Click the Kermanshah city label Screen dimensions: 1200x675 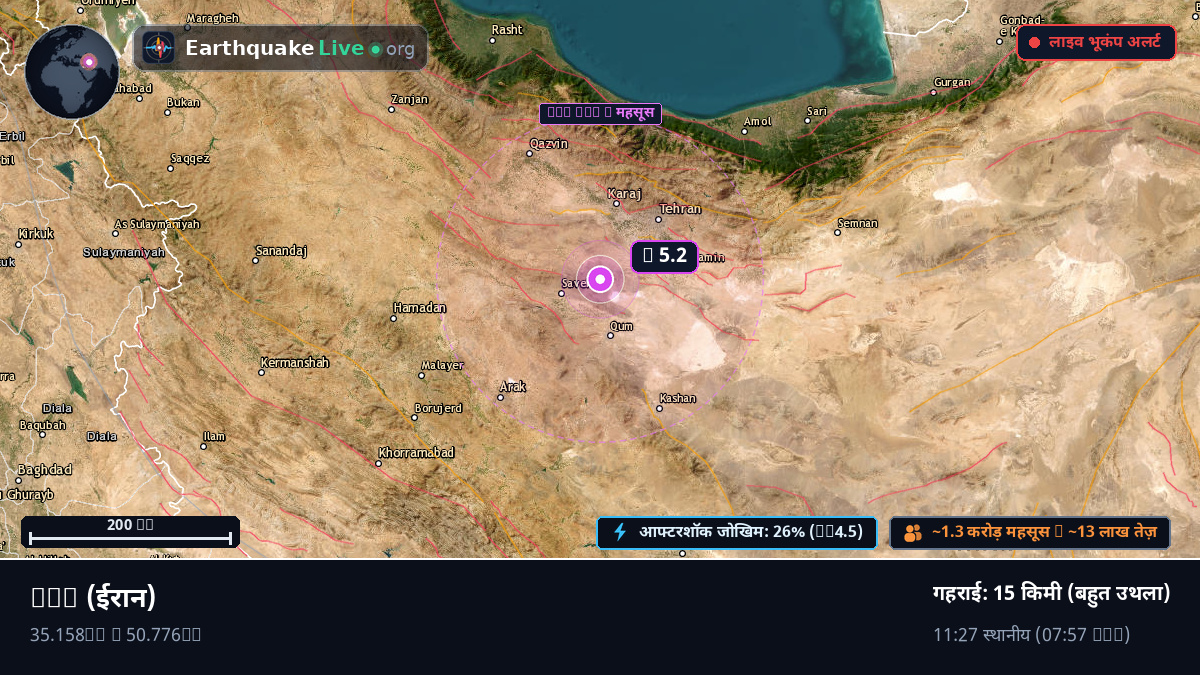294,362
